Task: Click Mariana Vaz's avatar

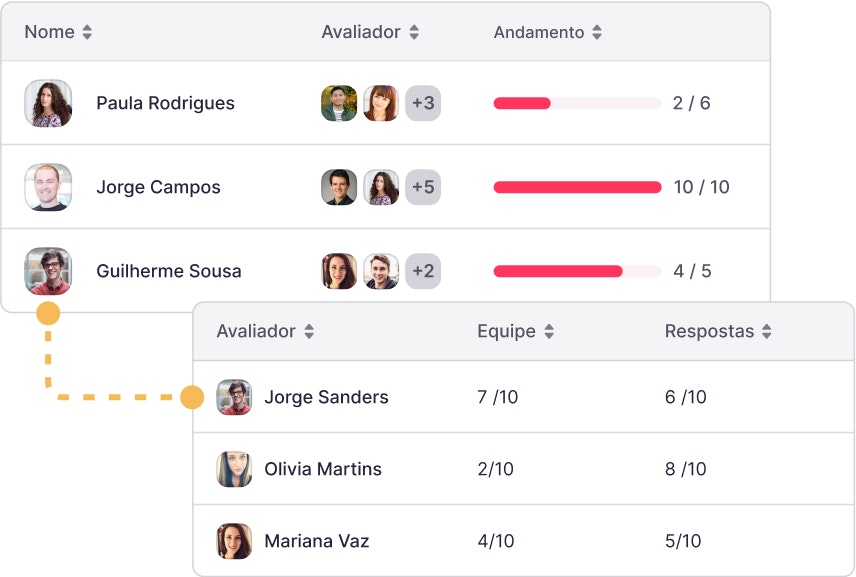Action: pyautogui.click(x=234, y=541)
